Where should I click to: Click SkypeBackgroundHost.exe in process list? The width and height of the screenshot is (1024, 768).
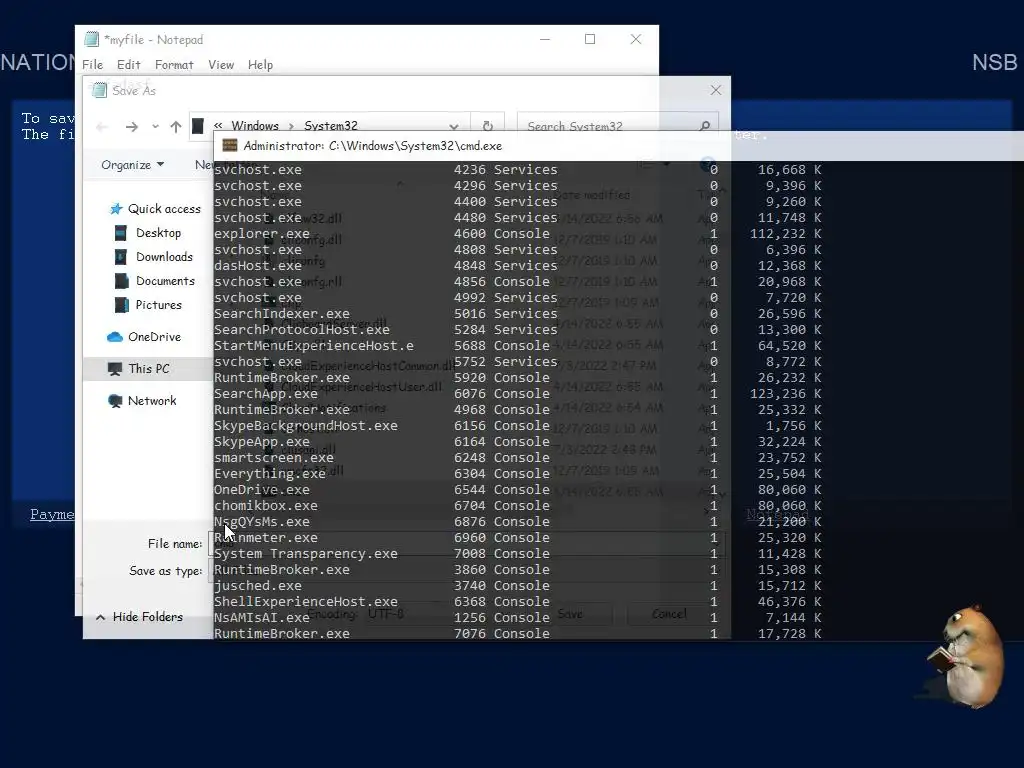(306, 426)
